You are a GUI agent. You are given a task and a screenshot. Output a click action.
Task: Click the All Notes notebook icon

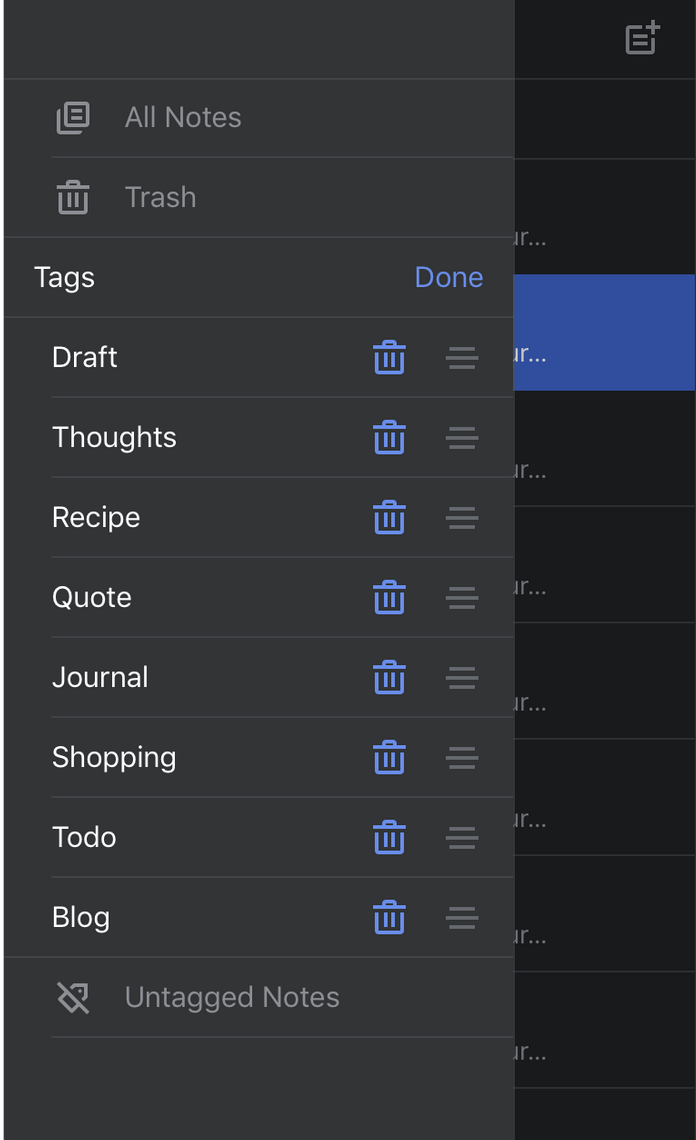[72, 117]
